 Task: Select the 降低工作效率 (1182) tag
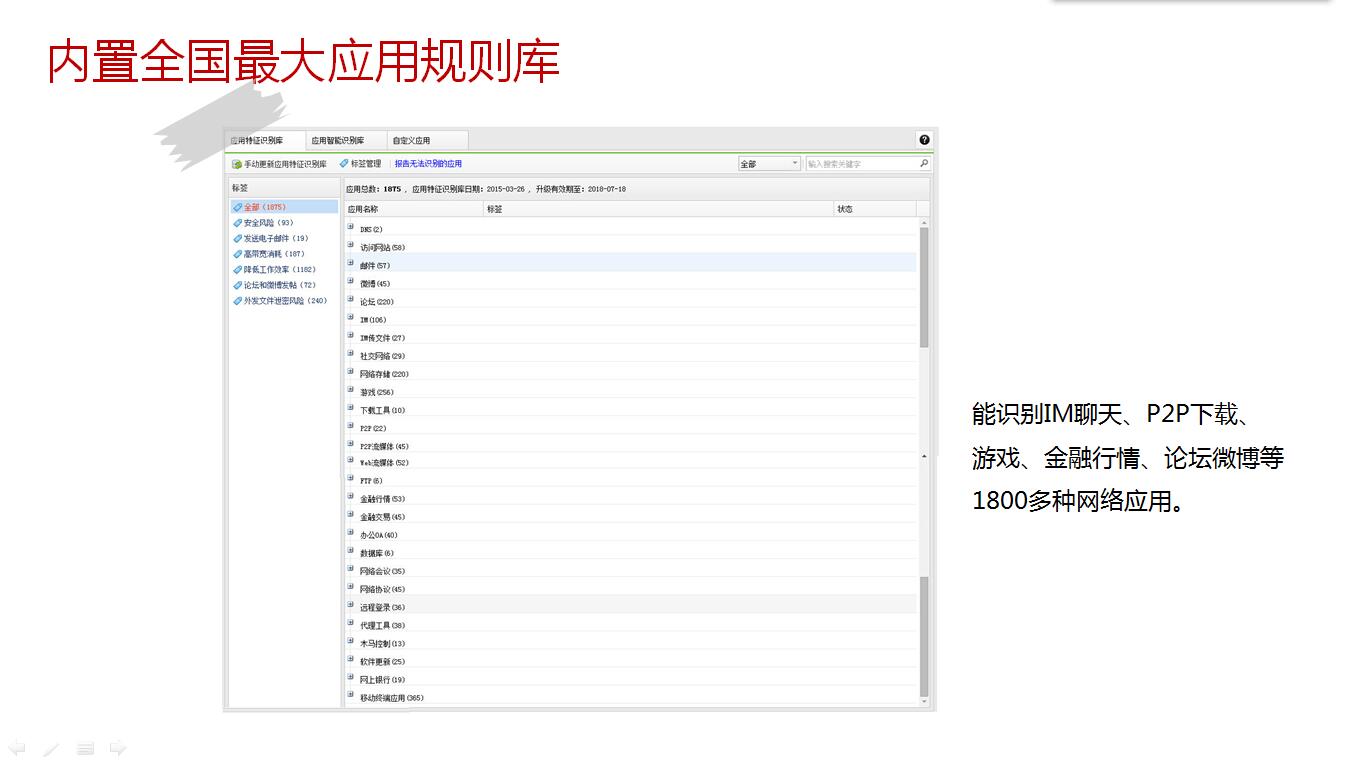tap(279, 270)
